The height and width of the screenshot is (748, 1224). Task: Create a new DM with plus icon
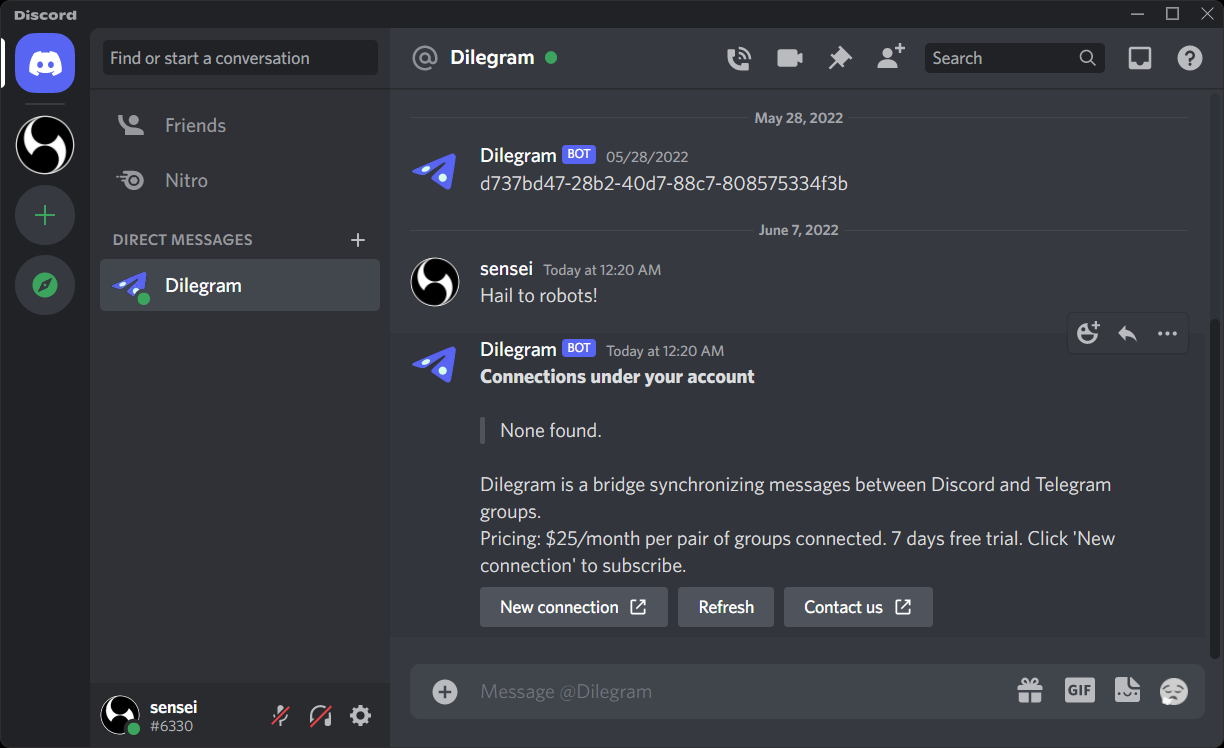coord(358,240)
